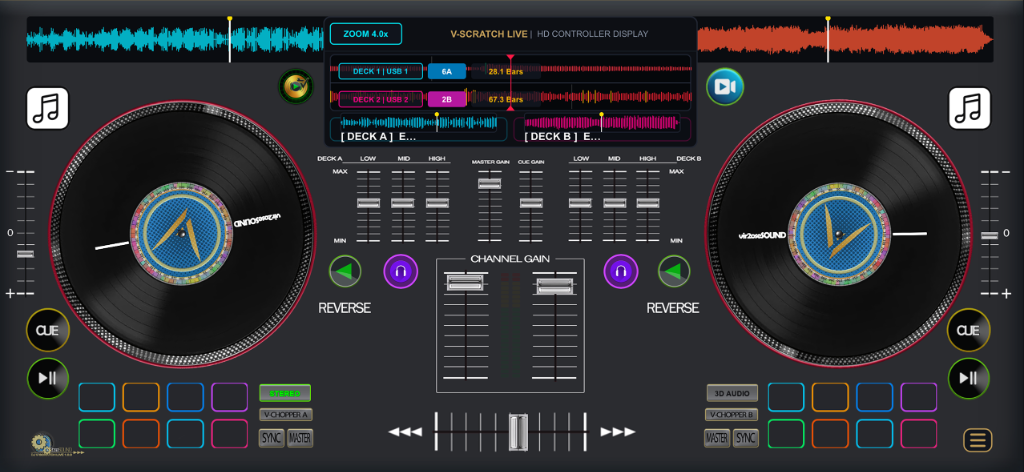Toggle Deck A headphone cue monitor

pos(400,271)
